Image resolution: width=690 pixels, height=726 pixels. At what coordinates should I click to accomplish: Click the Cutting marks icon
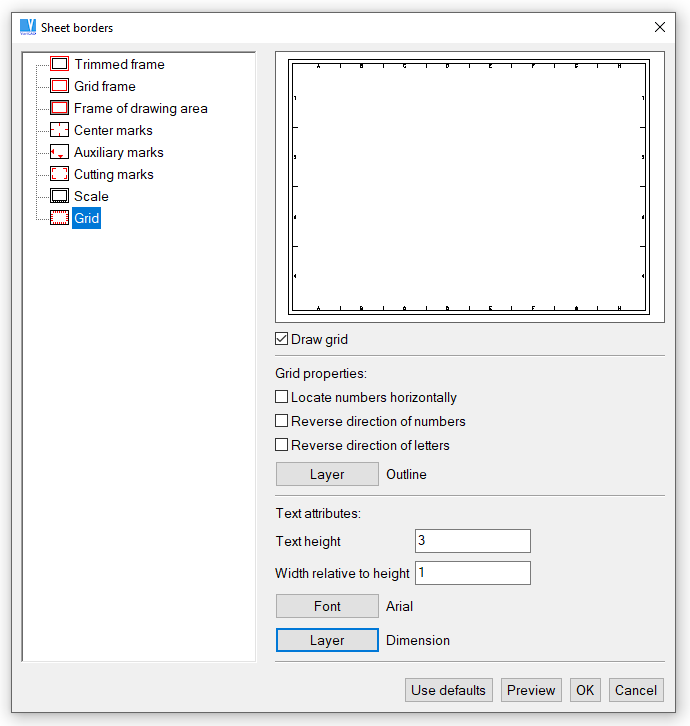pos(59,174)
